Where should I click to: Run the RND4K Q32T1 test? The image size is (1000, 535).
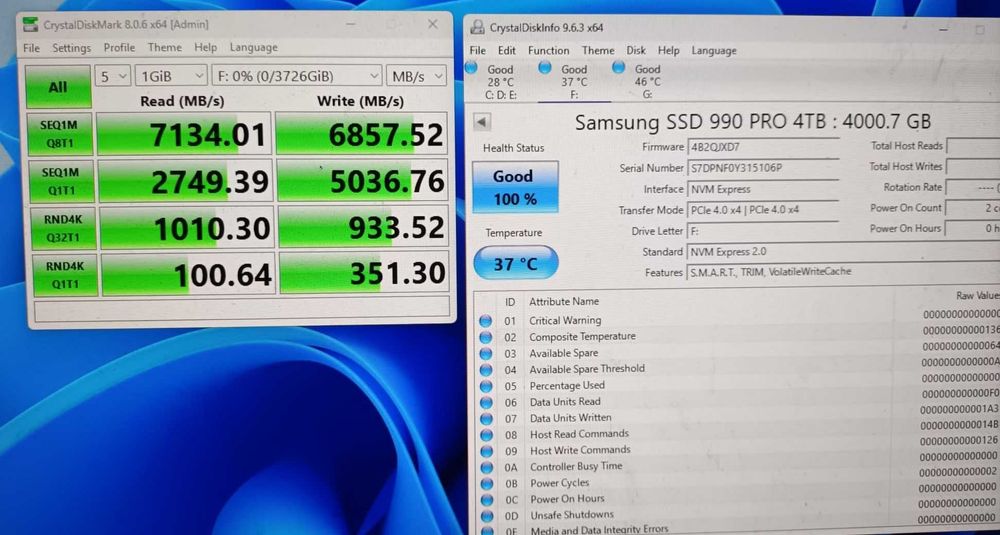pos(62,228)
